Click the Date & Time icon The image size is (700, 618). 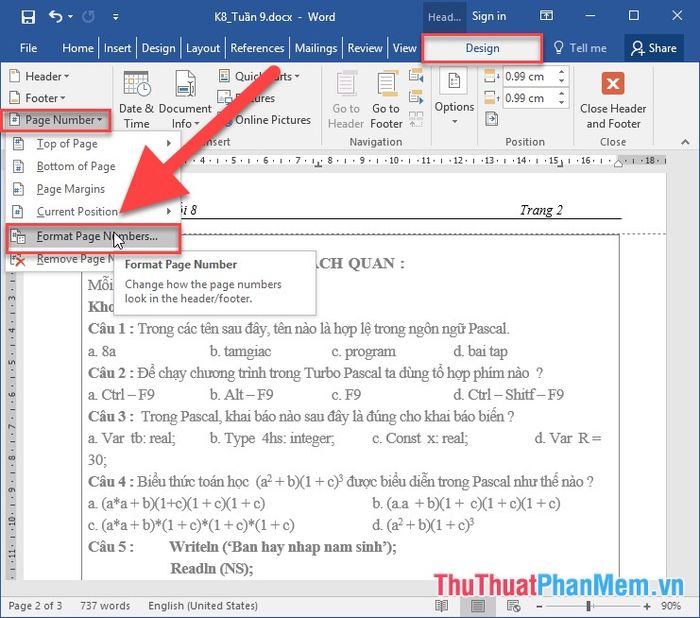[137, 84]
